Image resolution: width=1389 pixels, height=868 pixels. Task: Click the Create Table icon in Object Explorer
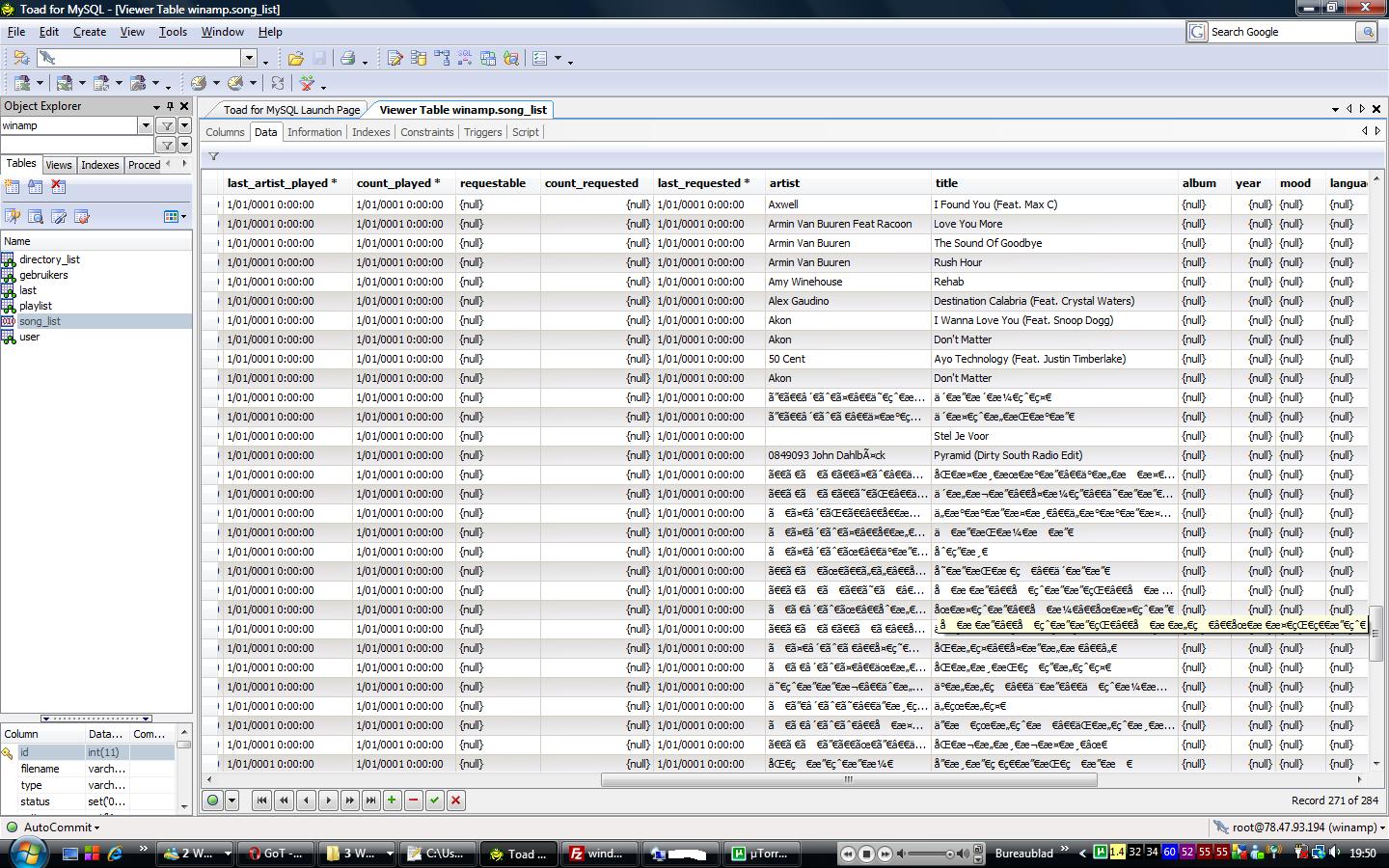pyautogui.click(x=13, y=187)
